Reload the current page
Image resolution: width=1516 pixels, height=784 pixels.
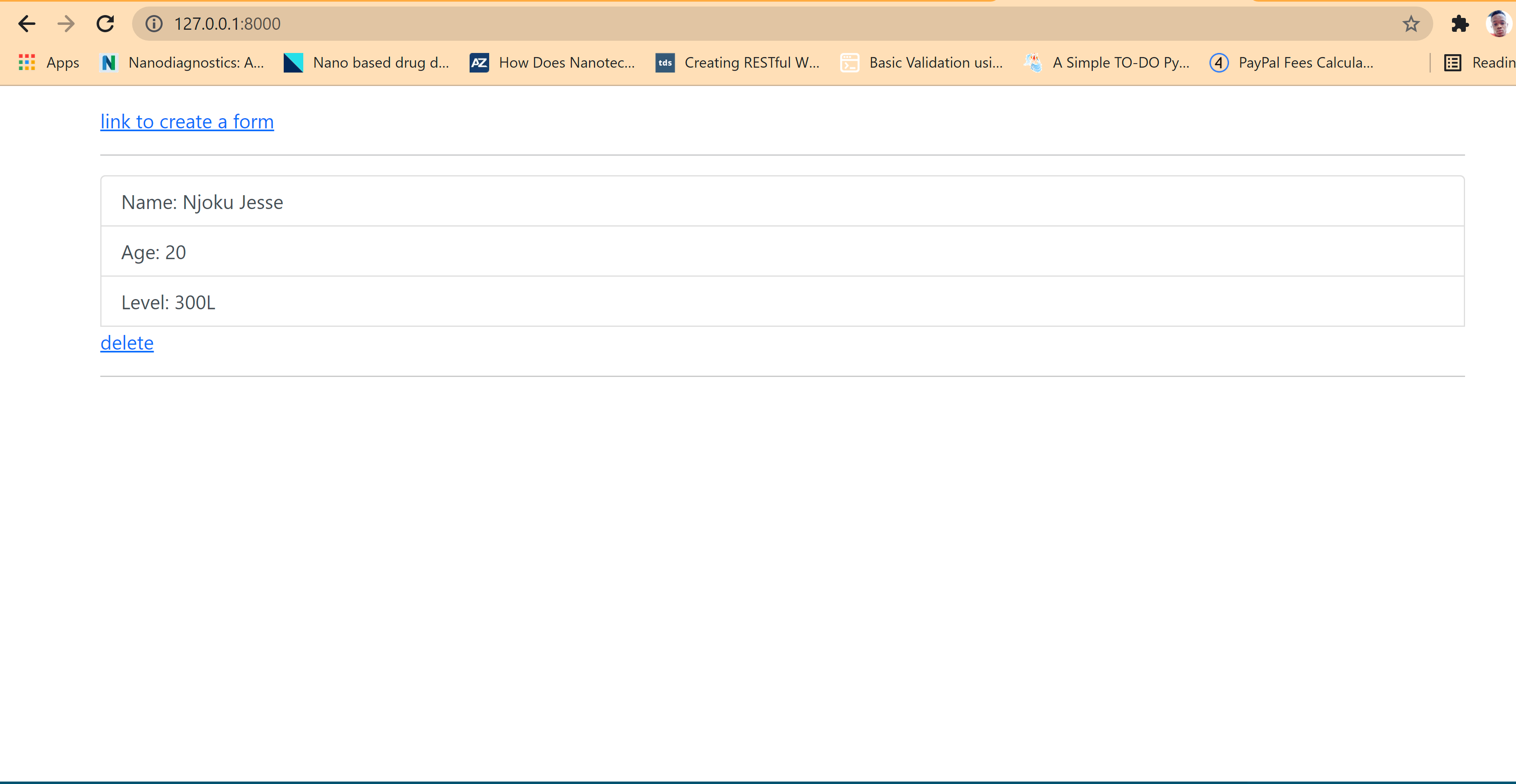point(105,24)
